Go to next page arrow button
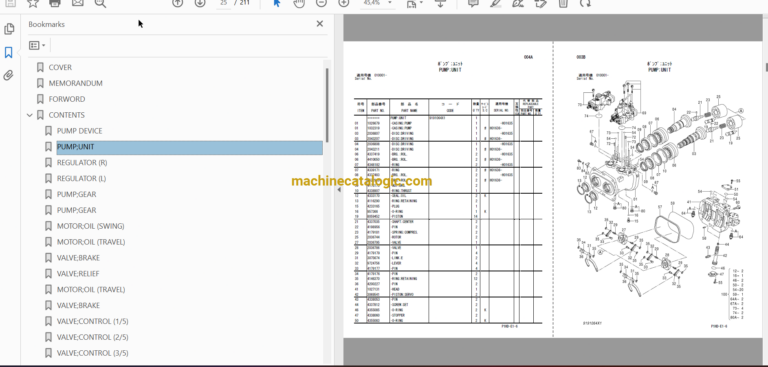 (x=200, y=3)
